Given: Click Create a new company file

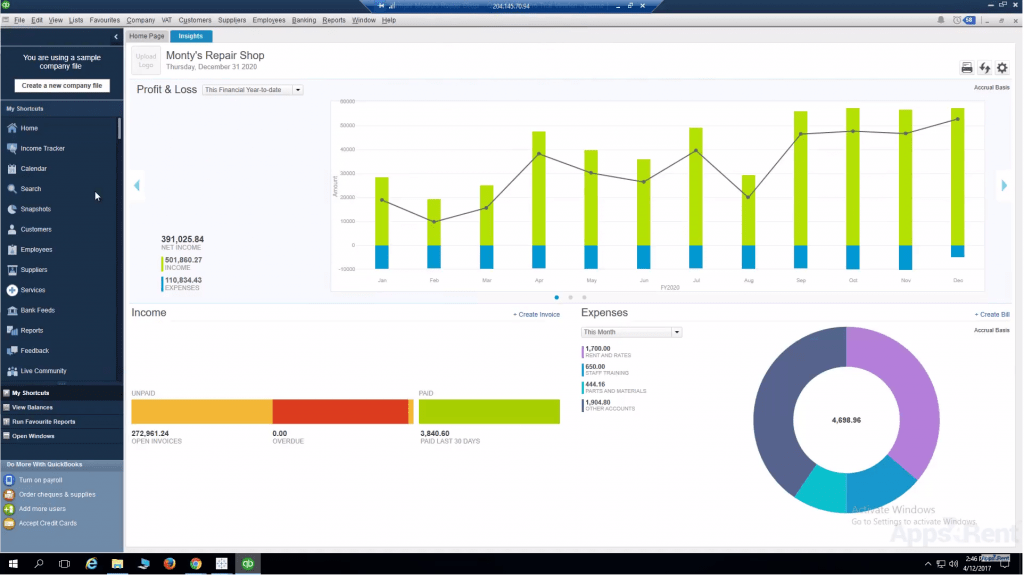Looking at the screenshot, I should pyautogui.click(x=62, y=86).
